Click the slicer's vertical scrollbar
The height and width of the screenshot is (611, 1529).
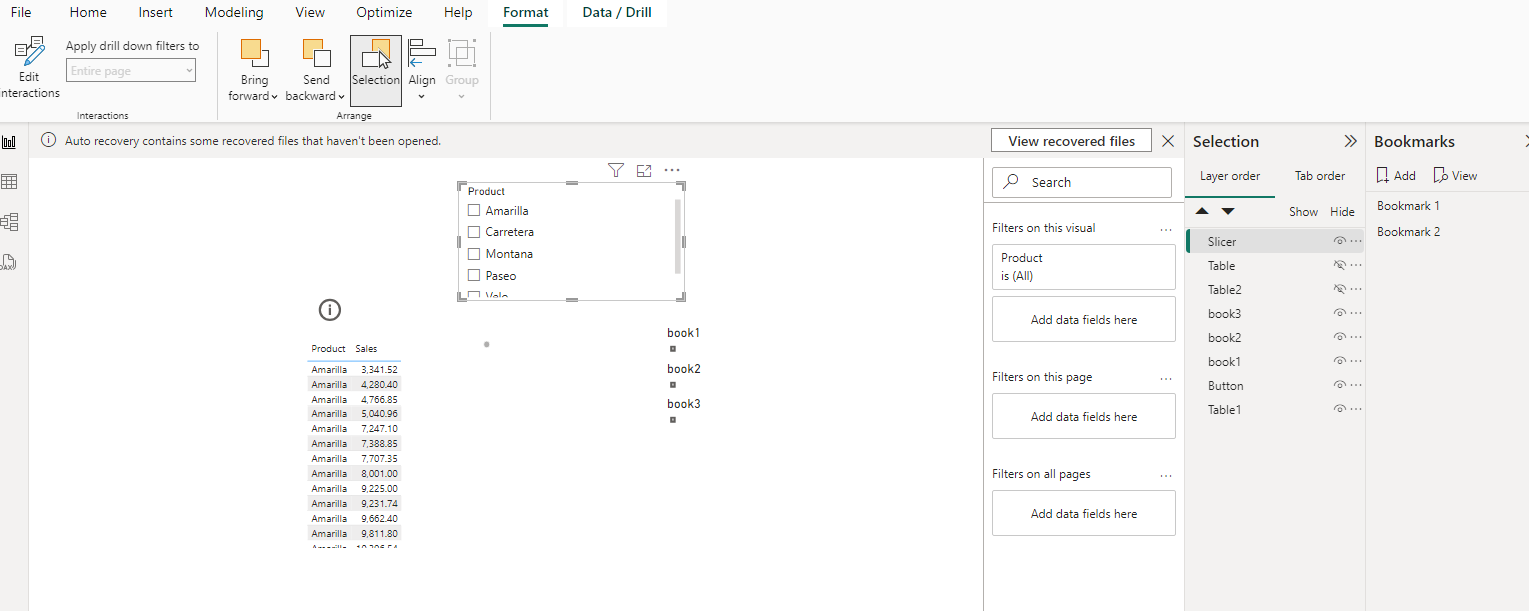point(678,236)
